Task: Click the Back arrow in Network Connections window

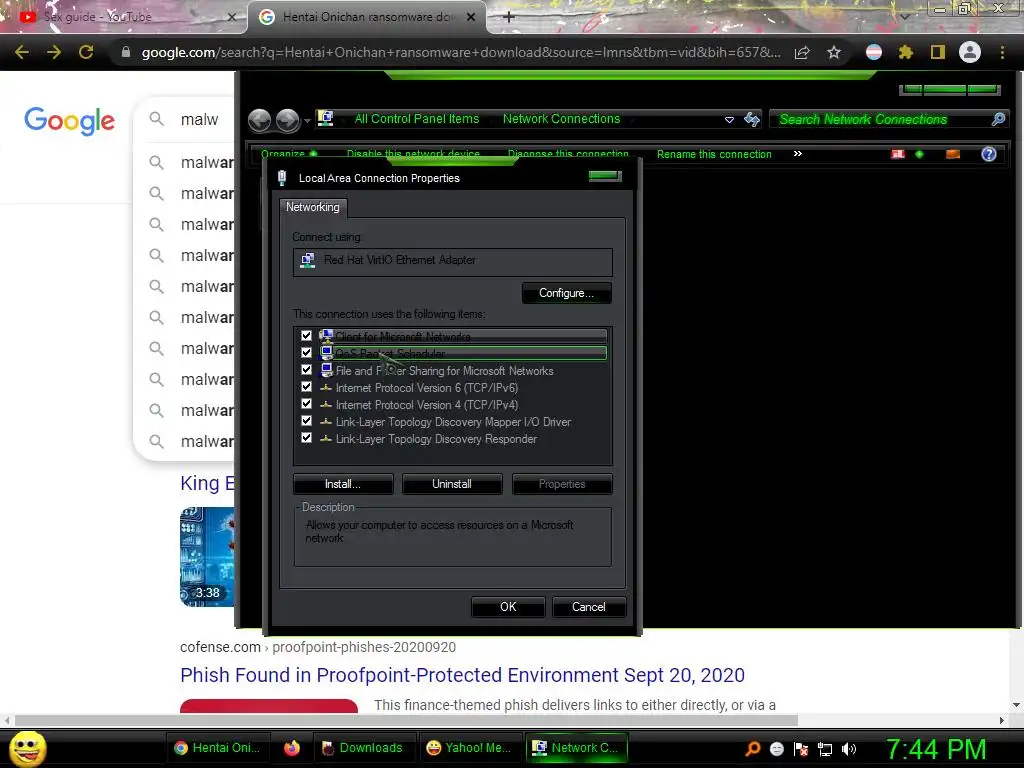Action: point(259,120)
